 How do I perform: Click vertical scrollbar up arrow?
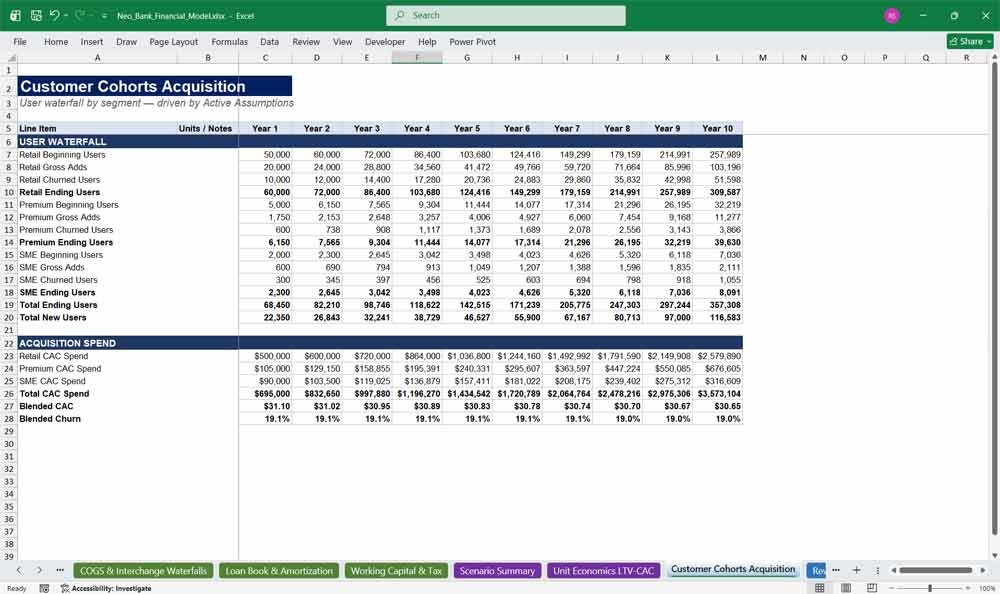(994, 57)
